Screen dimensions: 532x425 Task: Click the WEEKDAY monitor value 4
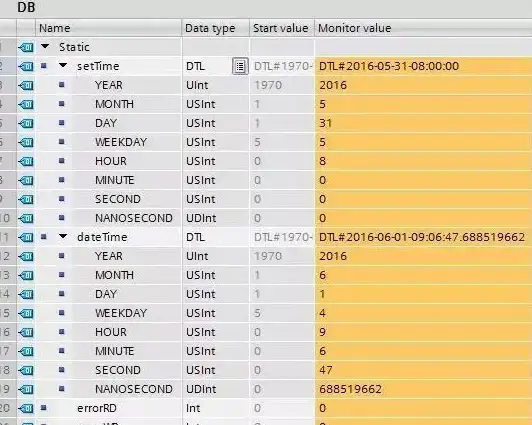click(x=322, y=313)
